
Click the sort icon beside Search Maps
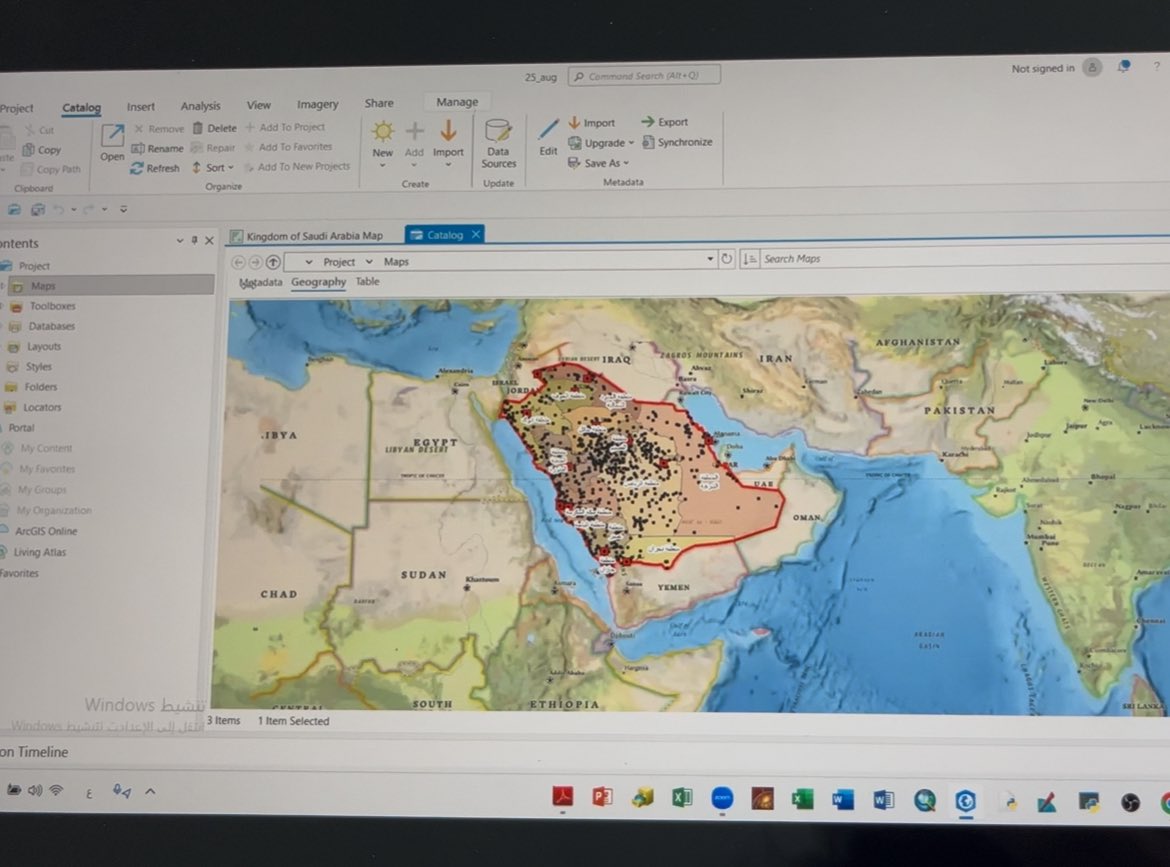pos(748,259)
